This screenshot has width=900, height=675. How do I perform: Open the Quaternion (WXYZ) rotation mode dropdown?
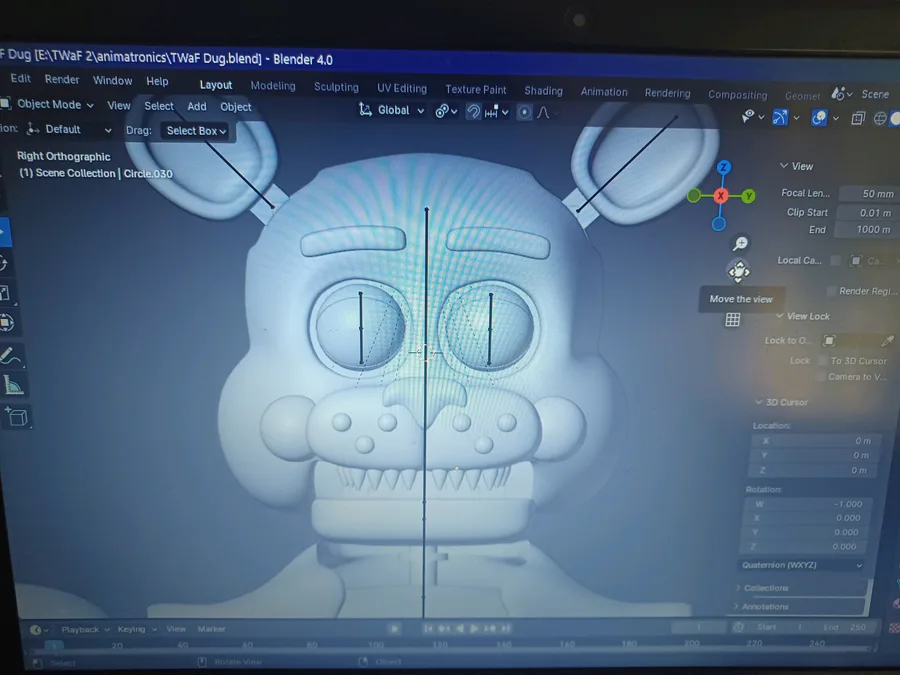click(801, 565)
